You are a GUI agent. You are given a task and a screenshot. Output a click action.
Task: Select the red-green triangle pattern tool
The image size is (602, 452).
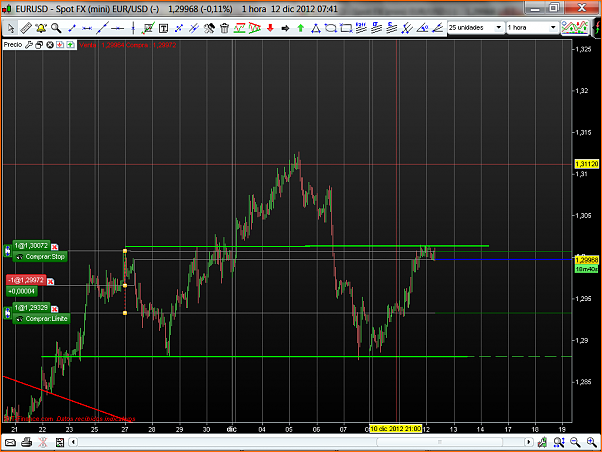(255, 28)
